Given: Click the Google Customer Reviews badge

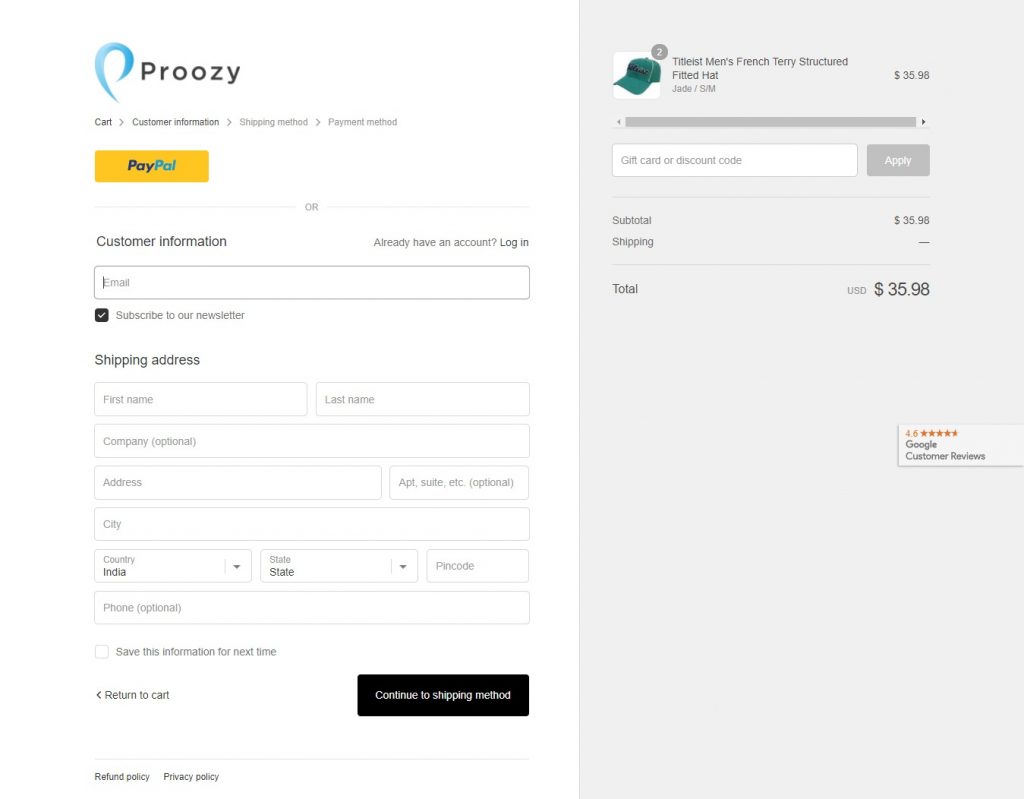Looking at the screenshot, I should pos(959,445).
